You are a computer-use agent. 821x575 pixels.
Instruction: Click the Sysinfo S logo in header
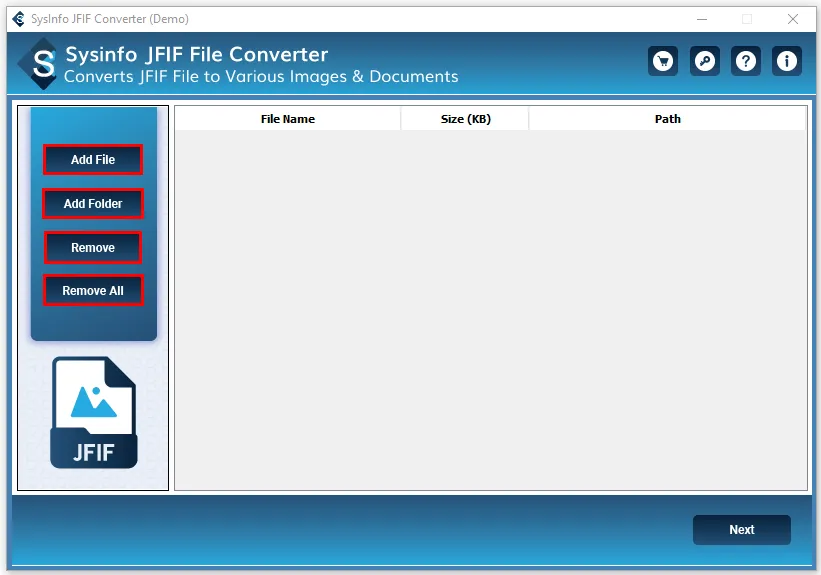[x=39, y=64]
